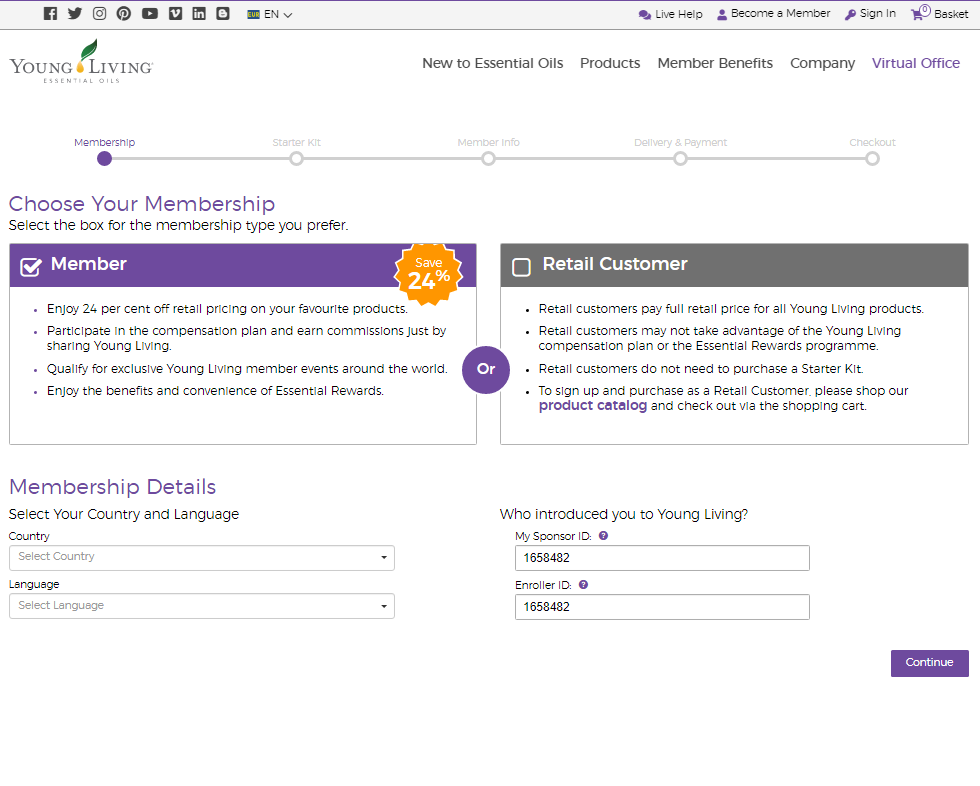Open the EN language dropdown
The image size is (980, 786).
pos(278,14)
